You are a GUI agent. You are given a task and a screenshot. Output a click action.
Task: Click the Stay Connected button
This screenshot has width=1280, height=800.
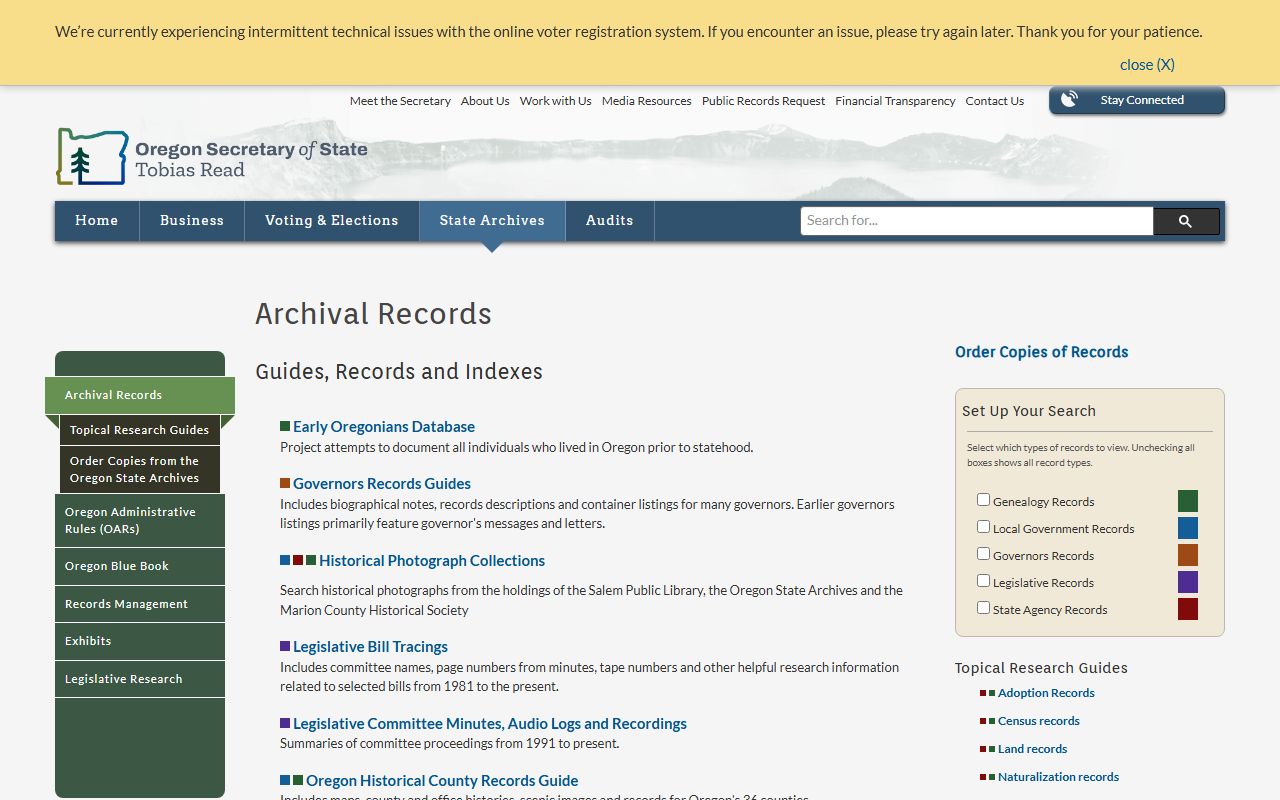click(1137, 100)
